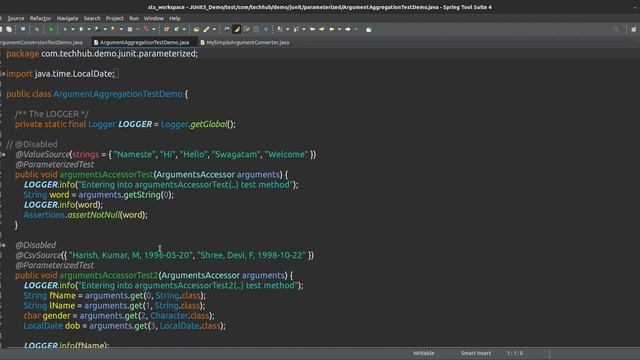Image resolution: width=640 pixels, height=360 pixels.
Task: Open the Navigate menu
Action: click(67, 18)
